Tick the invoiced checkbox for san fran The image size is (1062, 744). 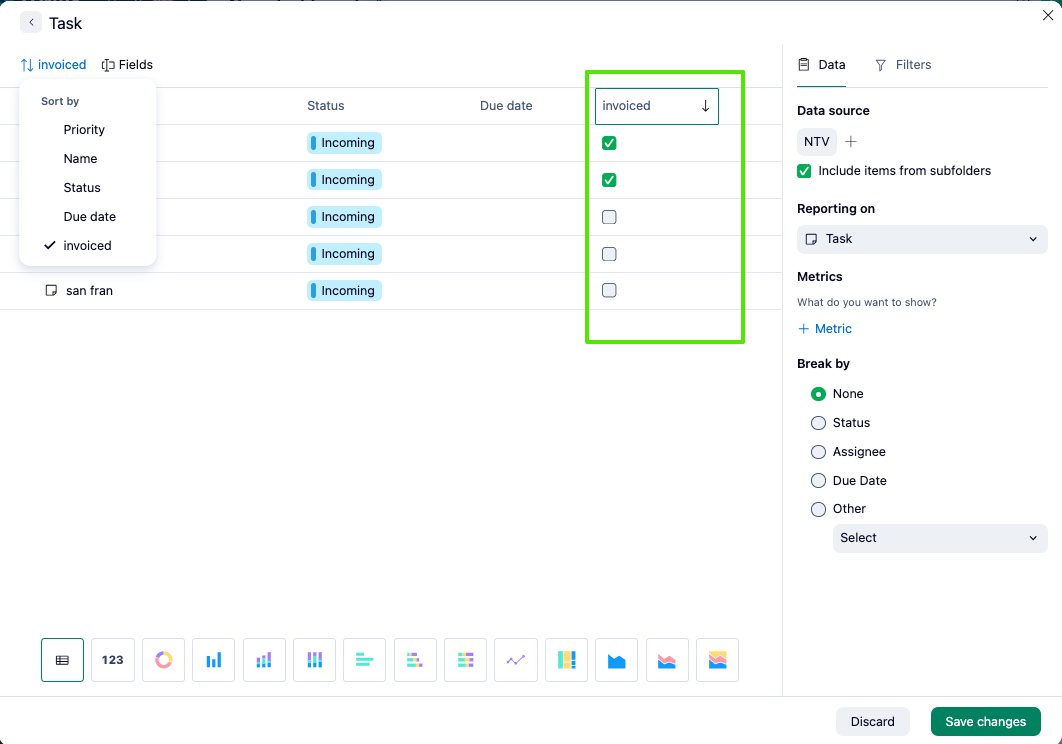[x=609, y=290]
